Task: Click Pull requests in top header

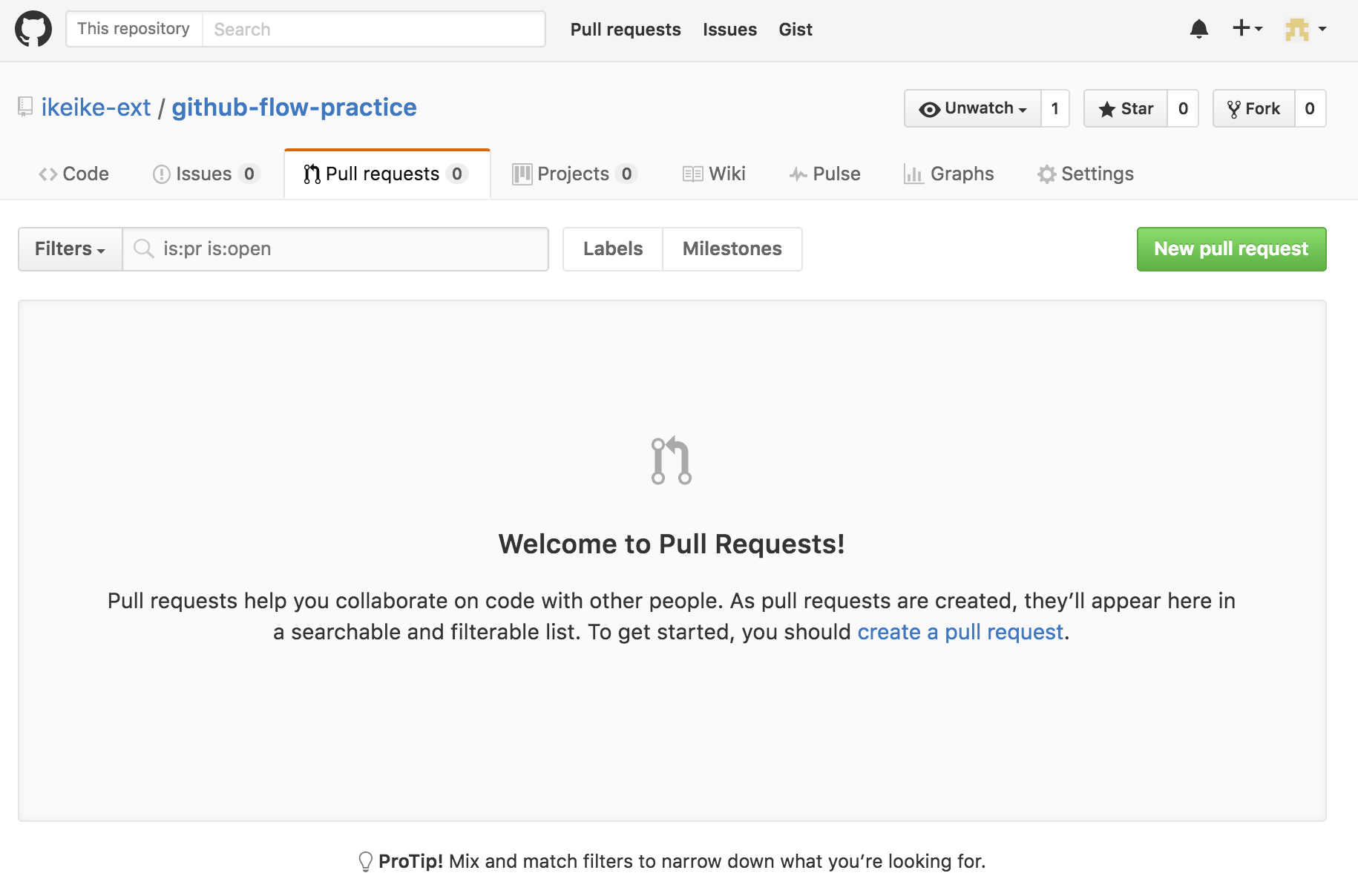Action: point(626,30)
